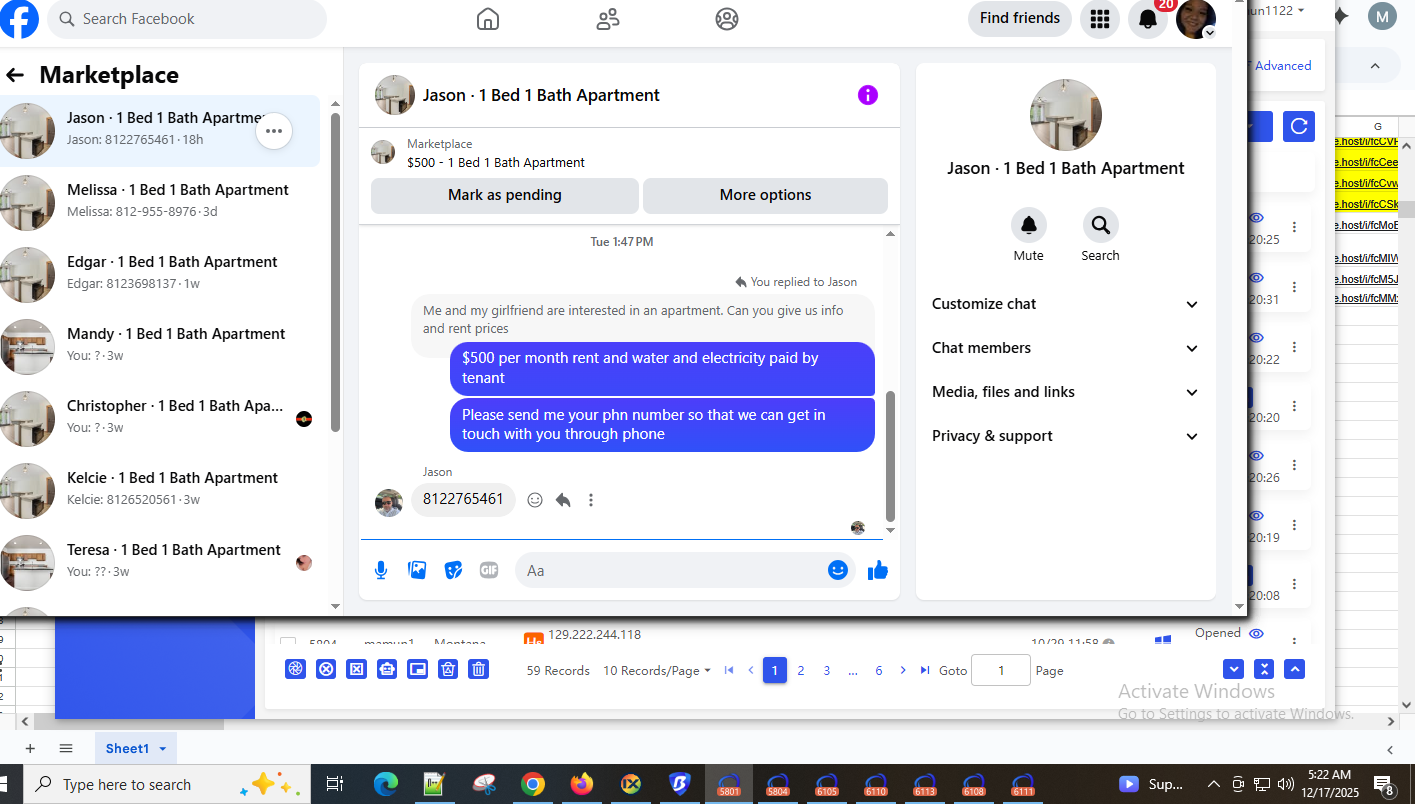Screen dimensions: 1415x804
Task: Expand Media, files and links section
Action: pos(1065,392)
